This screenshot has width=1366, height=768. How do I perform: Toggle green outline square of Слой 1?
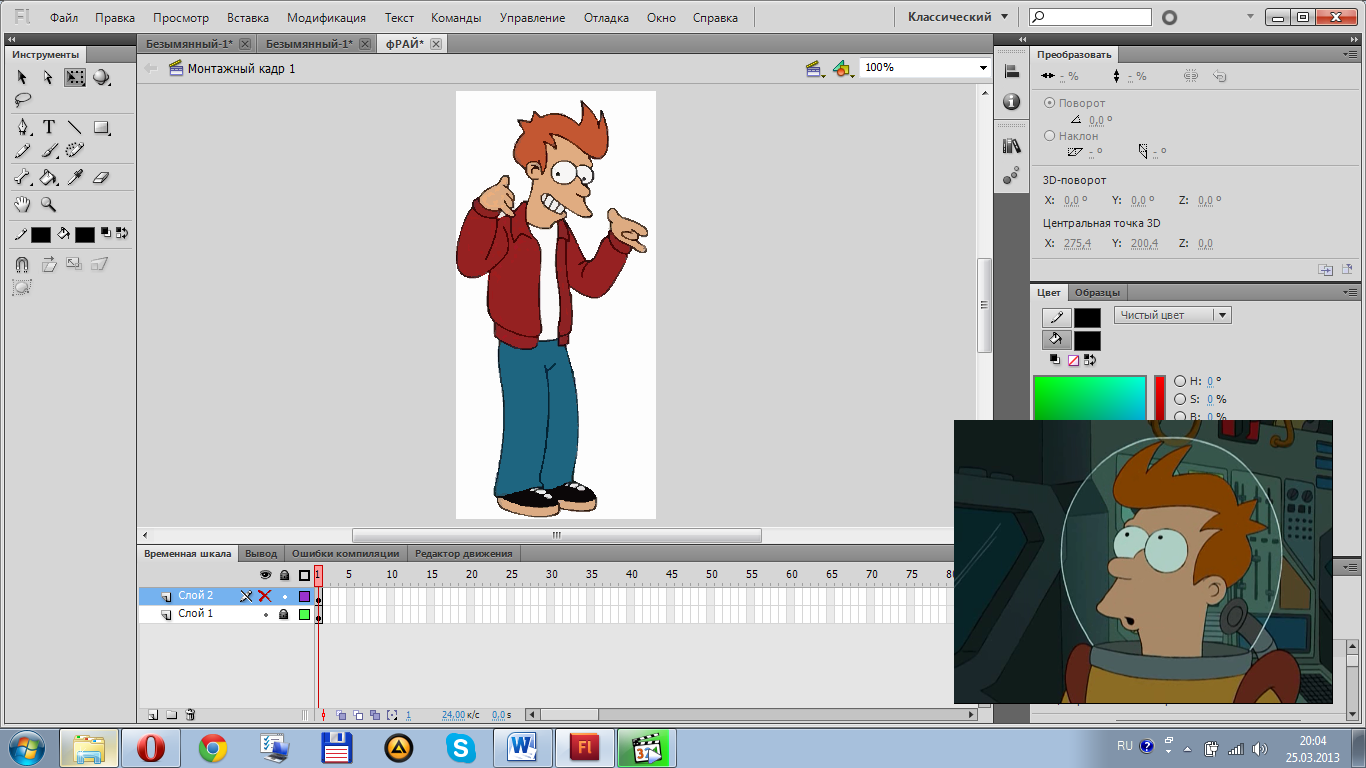[305, 614]
